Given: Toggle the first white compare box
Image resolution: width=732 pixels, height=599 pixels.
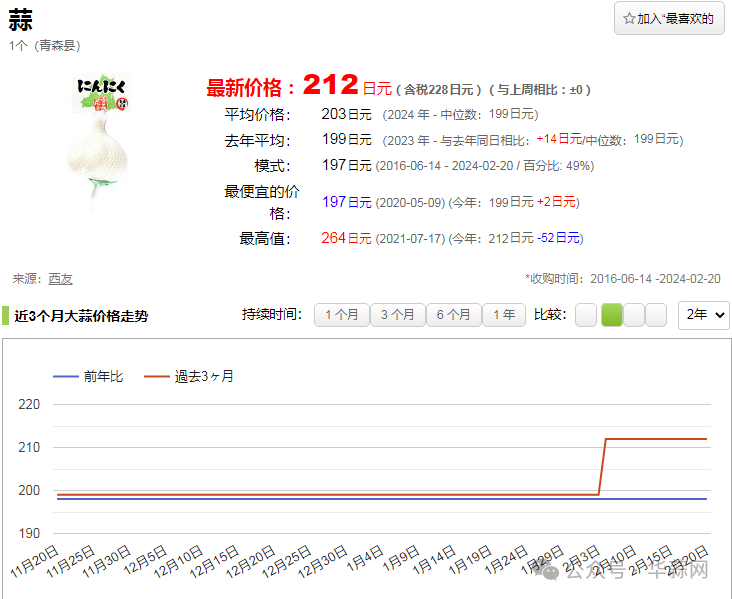Looking at the screenshot, I should (x=586, y=315).
